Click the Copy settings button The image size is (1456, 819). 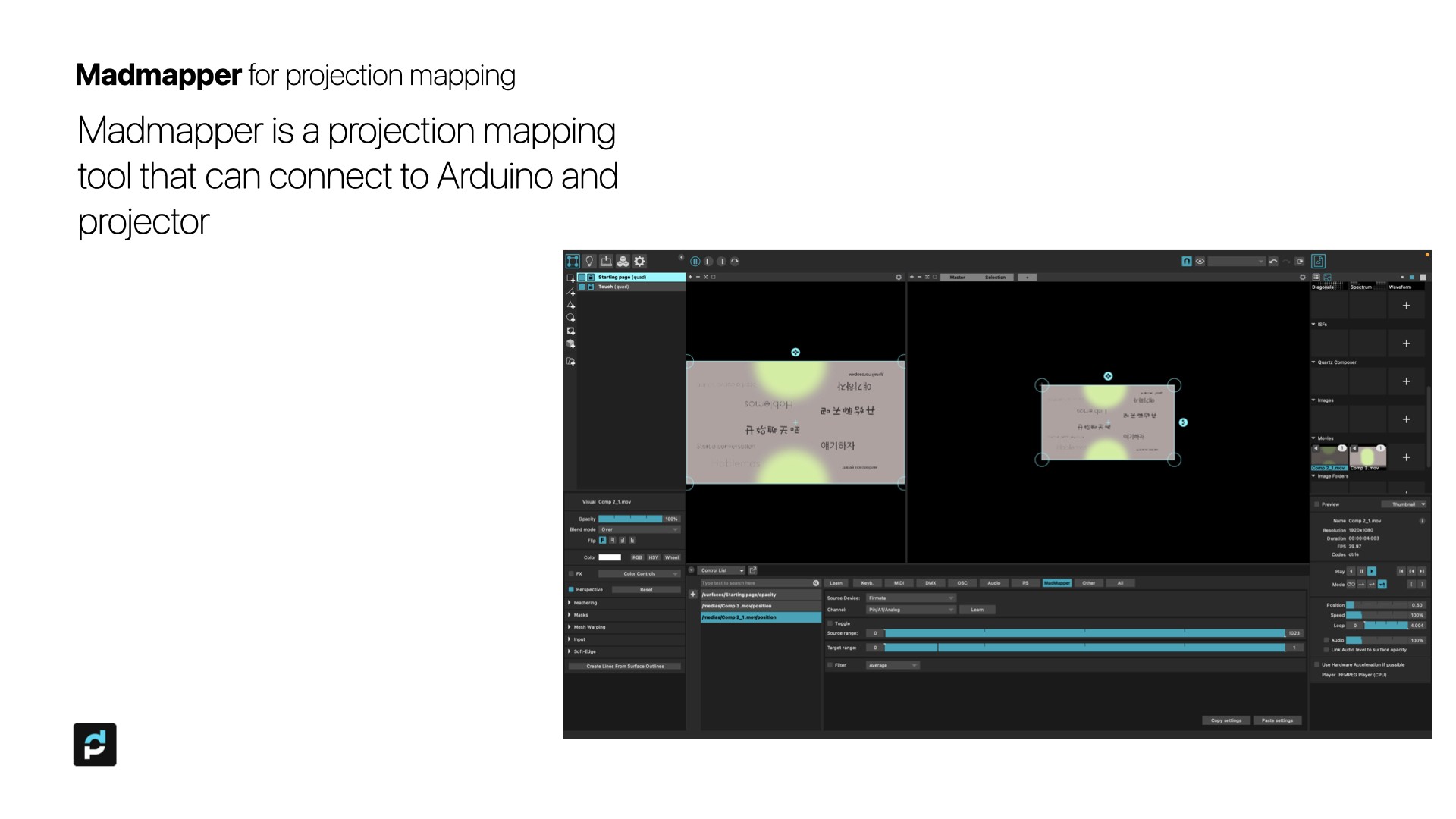1225,720
